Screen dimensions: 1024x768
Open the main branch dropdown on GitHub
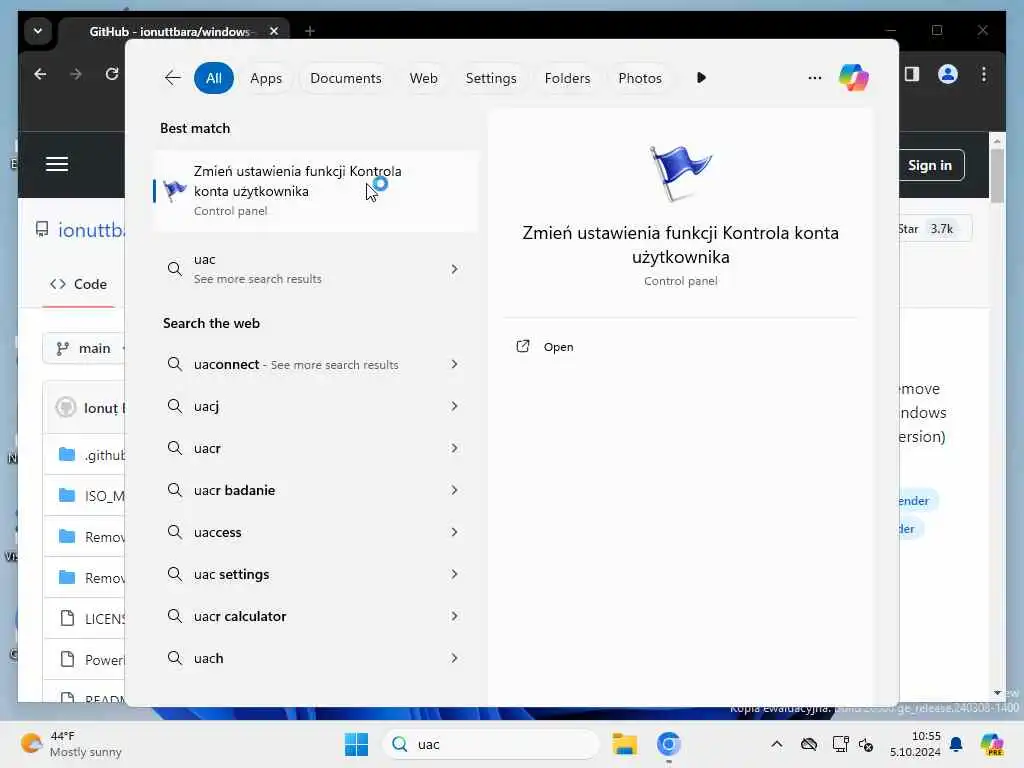coord(85,348)
